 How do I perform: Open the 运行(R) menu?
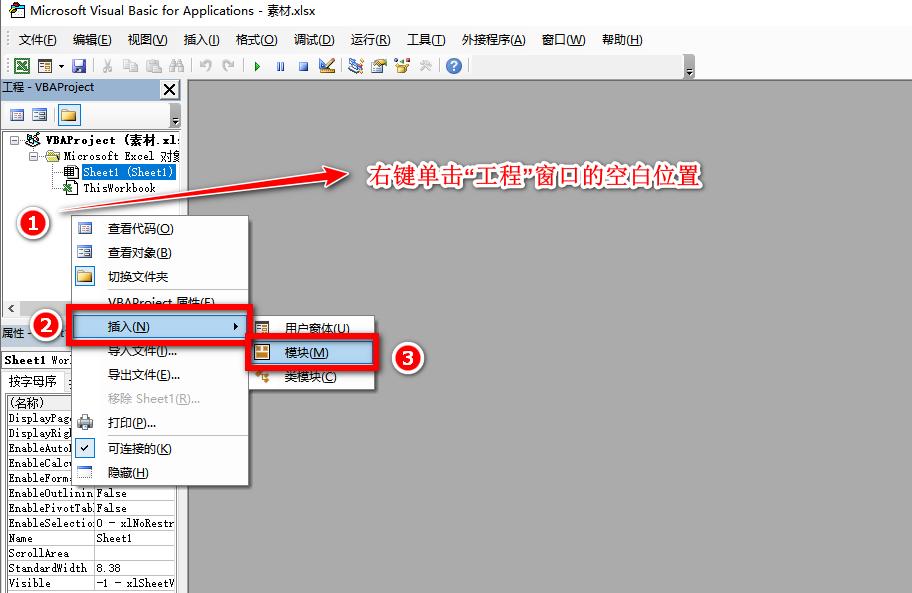pos(370,40)
